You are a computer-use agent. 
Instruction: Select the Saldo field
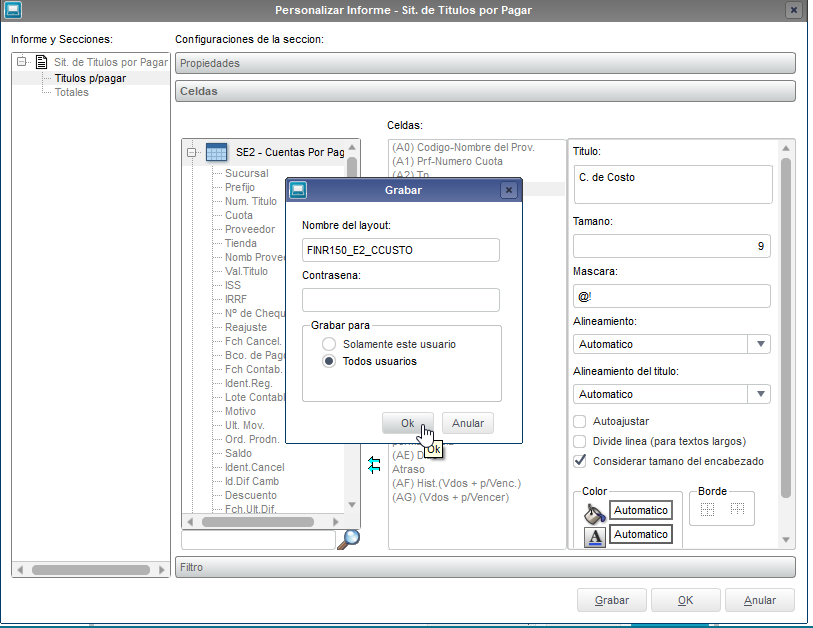[x=238, y=453]
